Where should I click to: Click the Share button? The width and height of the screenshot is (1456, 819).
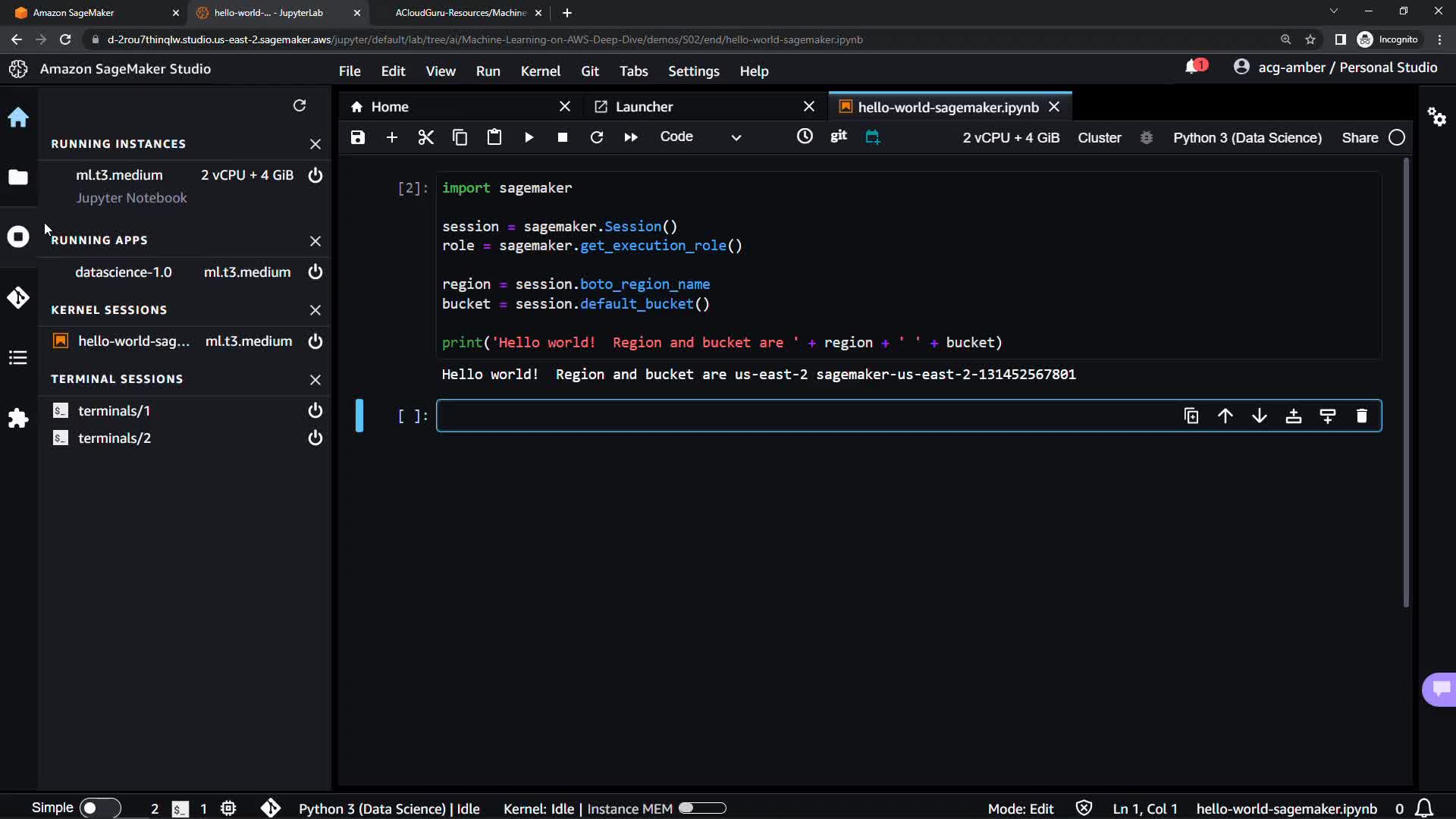point(1359,137)
